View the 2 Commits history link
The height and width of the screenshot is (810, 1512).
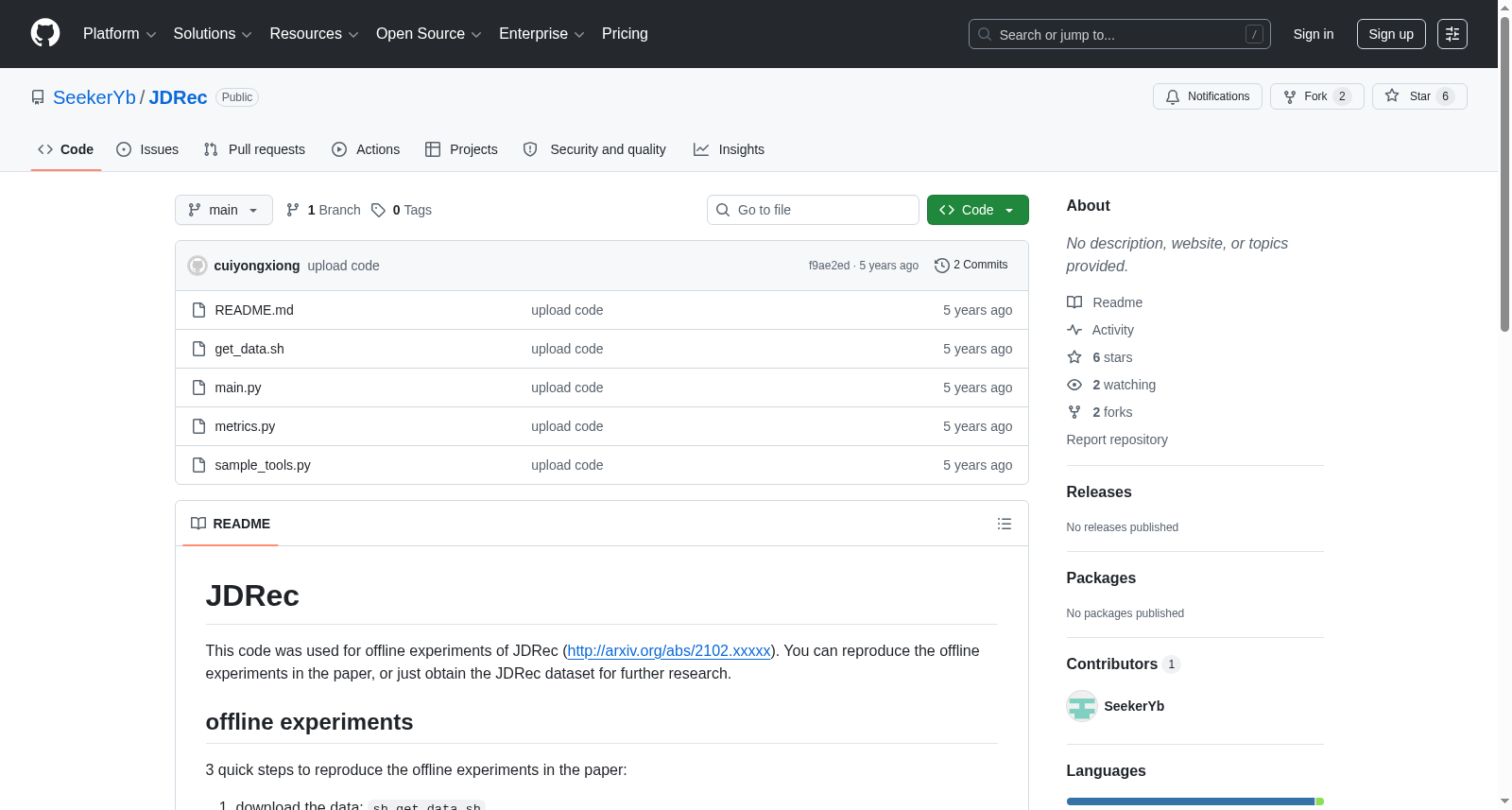pyautogui.click(x=971, y=266)
